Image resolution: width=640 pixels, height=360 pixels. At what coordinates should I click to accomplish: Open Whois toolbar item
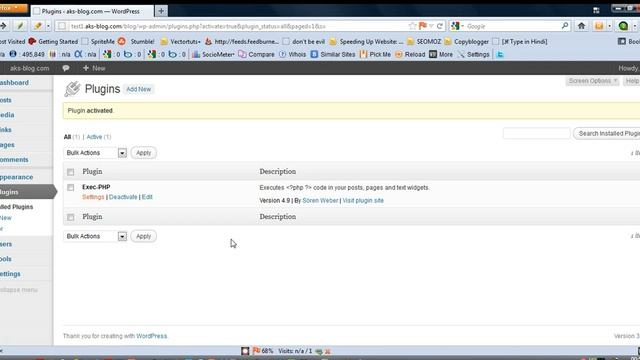[x=292, y=54]
